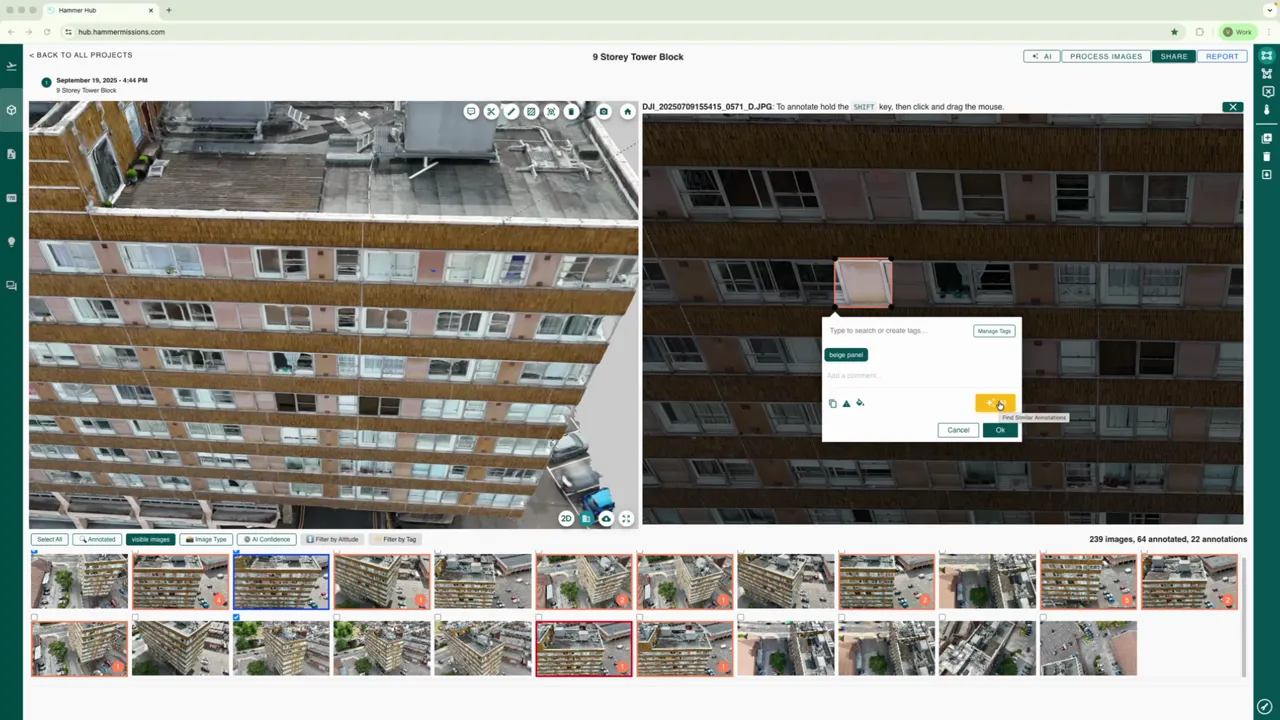Open the Filter by Altitude dropdown
Image resolution: width=1280 pixels, height=720 pixels.
tap(334, 539)
